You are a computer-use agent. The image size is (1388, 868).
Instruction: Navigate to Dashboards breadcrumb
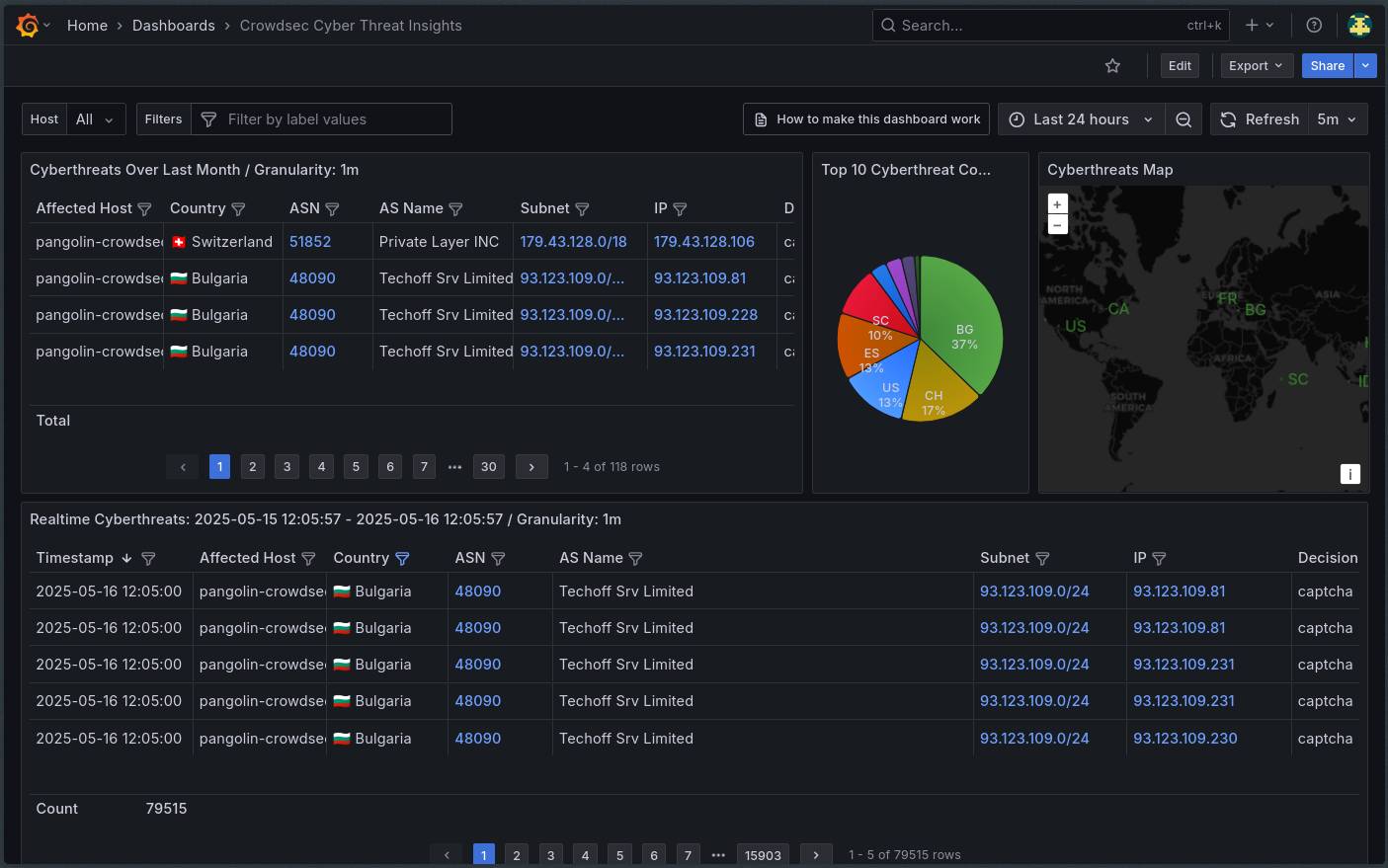(174, 26)
